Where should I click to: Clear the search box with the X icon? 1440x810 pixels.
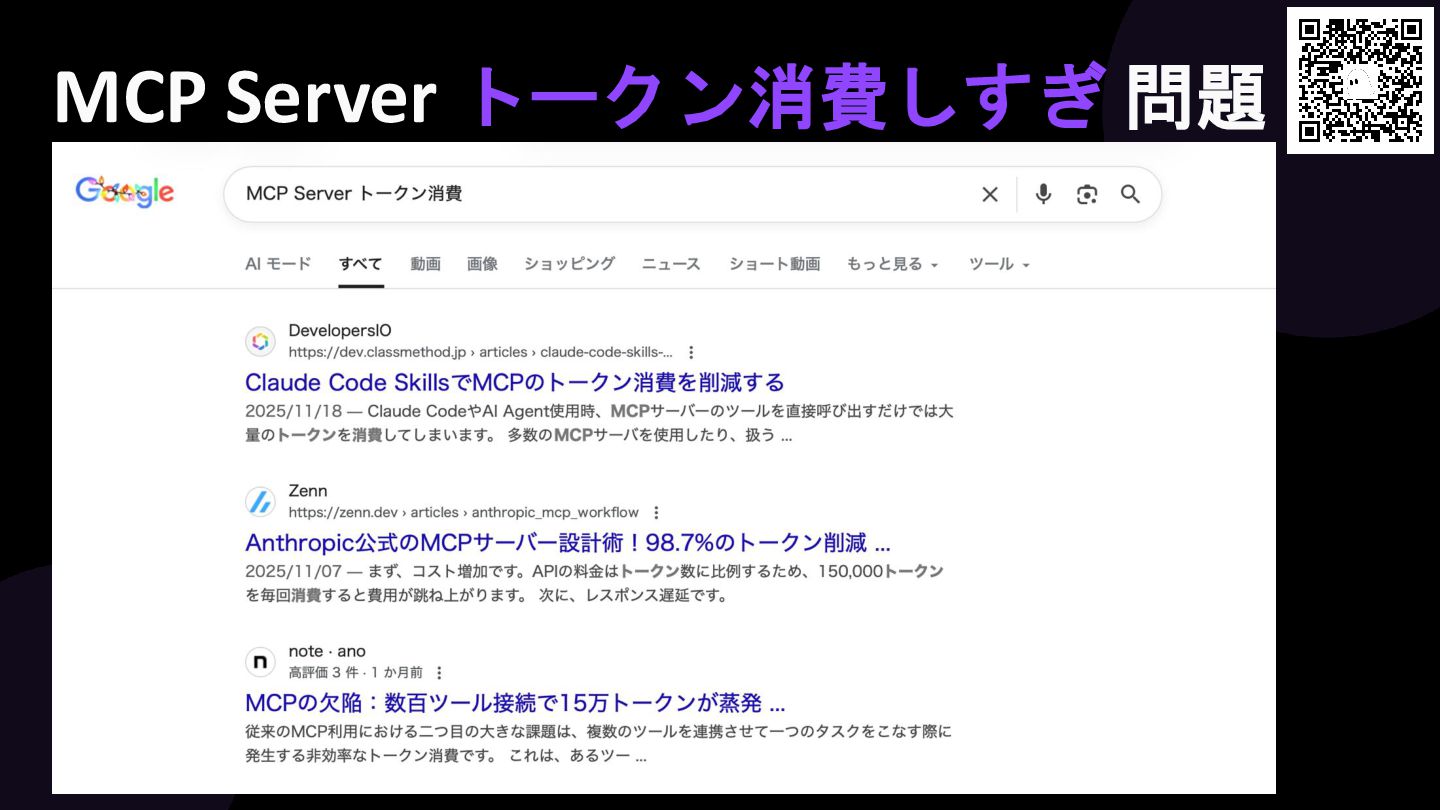tap(990, 194)
